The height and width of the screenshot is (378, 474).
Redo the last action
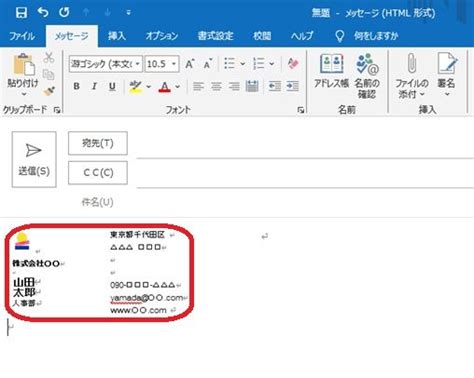point(64,12)
